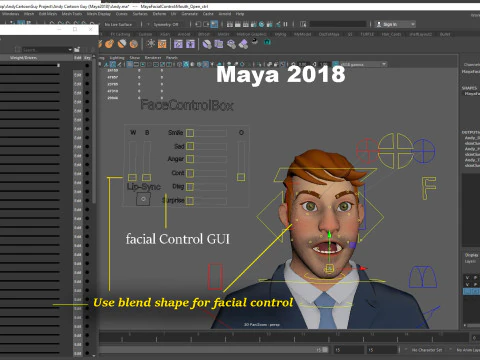Screen dimensions: 480x360
Task: Open the Deform menu
Action: [x=159, y=14]
